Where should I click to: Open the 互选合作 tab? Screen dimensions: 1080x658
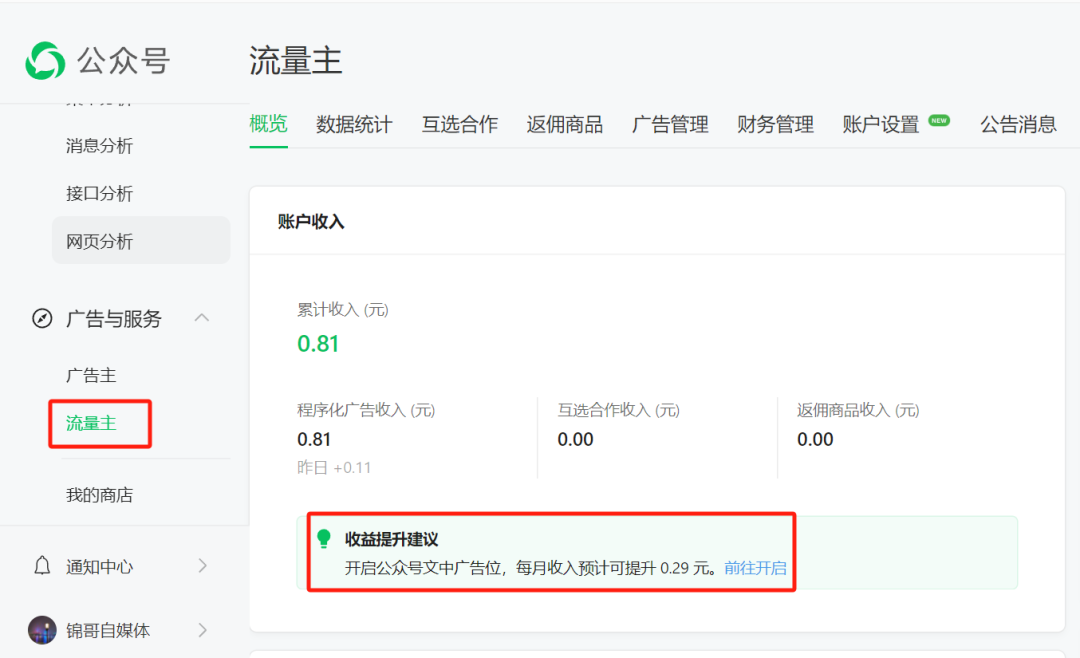pos(459,124)
